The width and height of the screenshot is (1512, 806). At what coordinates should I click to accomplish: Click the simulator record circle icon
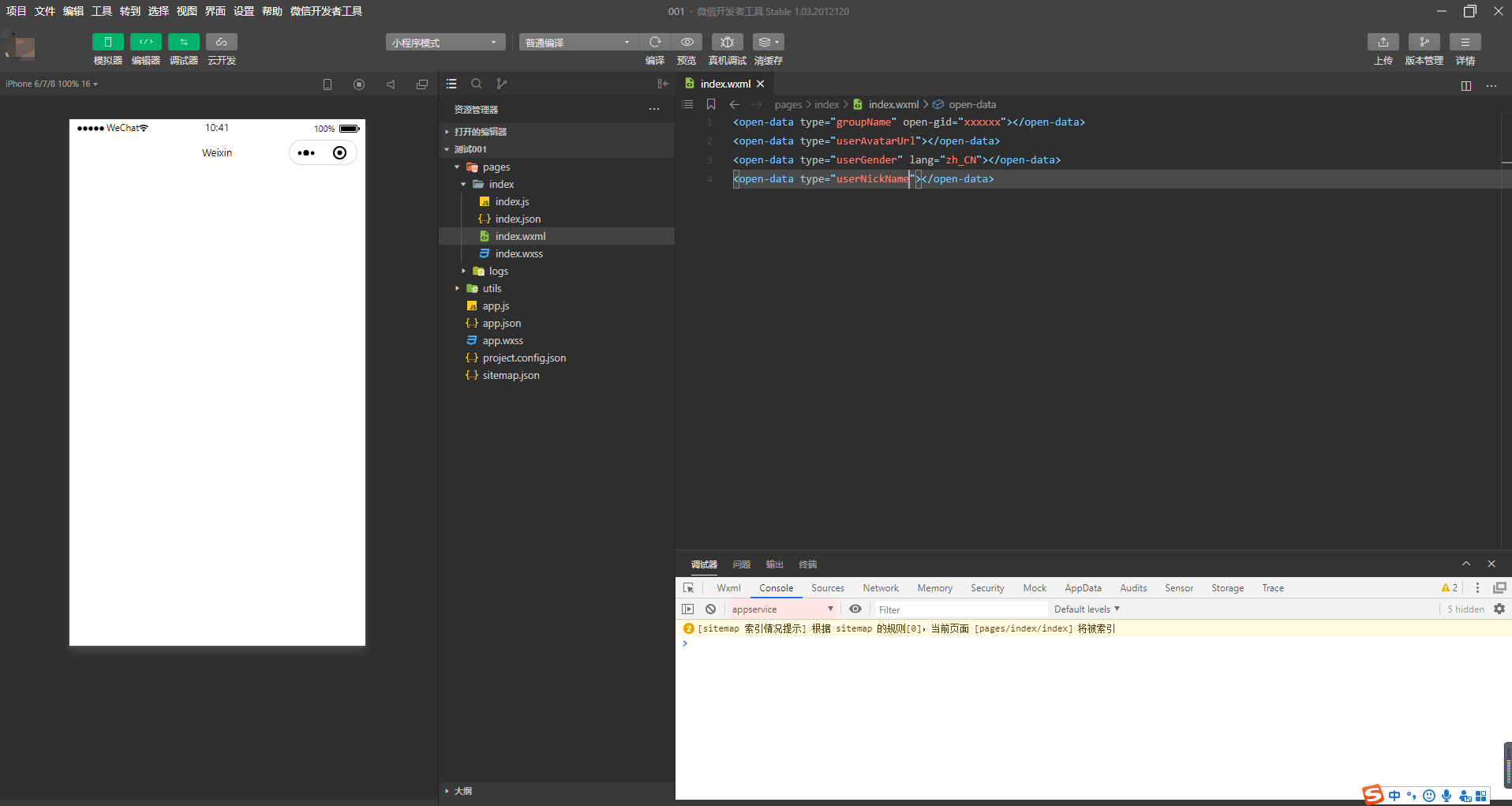point(359,84)
